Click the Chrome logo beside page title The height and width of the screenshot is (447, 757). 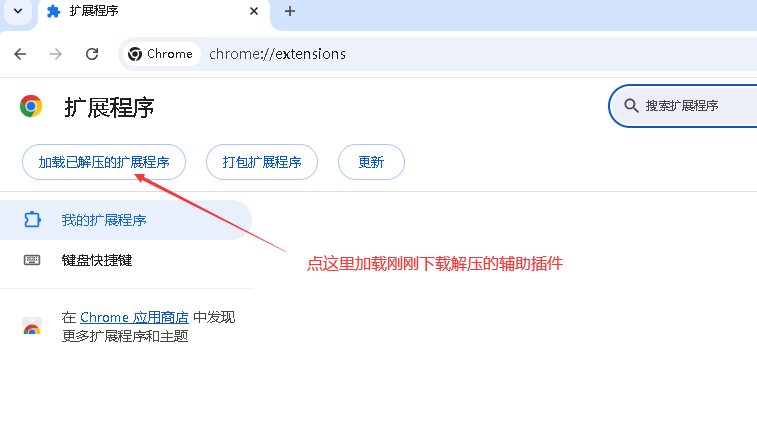point(31,106)
